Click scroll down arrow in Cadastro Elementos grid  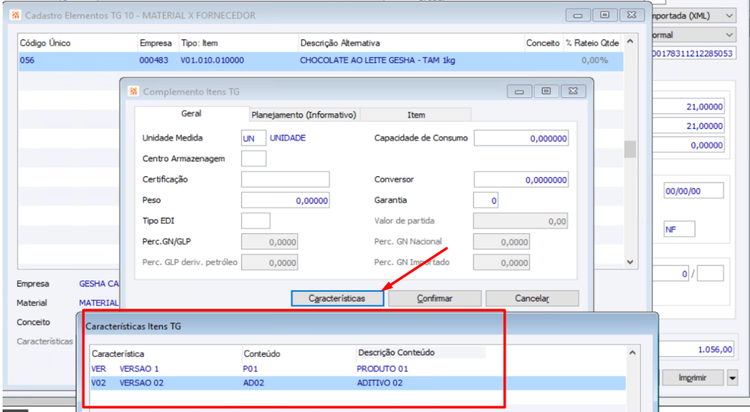[x=630, y=262]
